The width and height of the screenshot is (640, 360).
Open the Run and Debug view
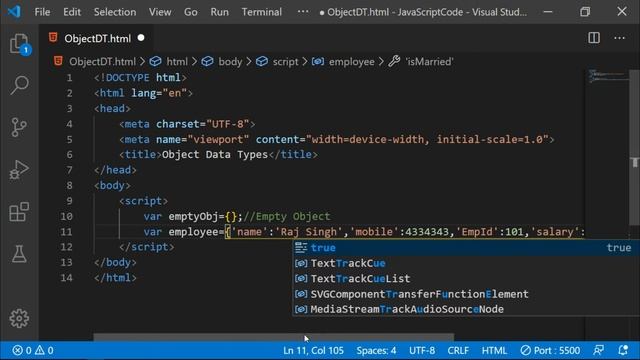19,169
